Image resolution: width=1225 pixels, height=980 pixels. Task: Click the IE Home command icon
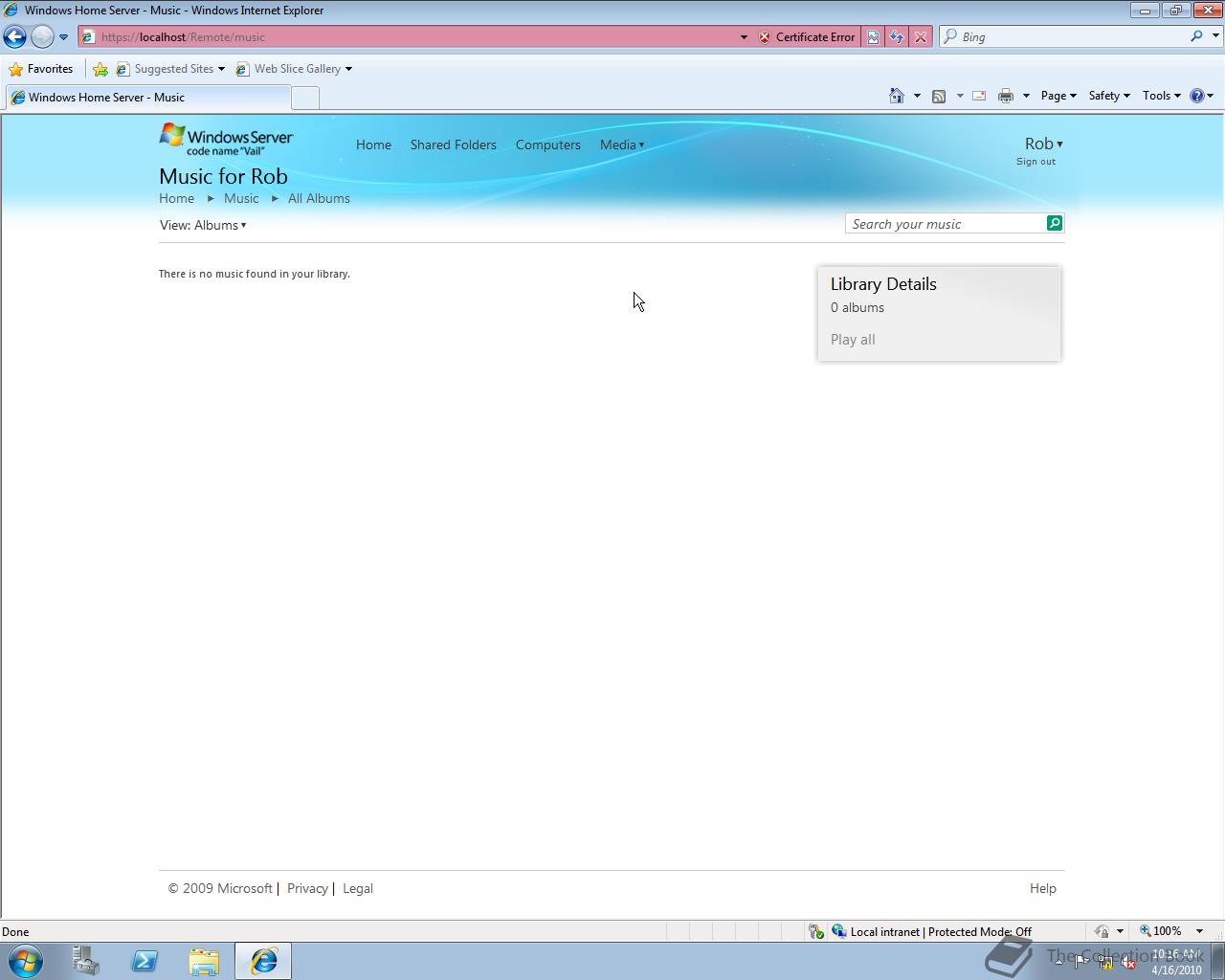tap(897, 96)
